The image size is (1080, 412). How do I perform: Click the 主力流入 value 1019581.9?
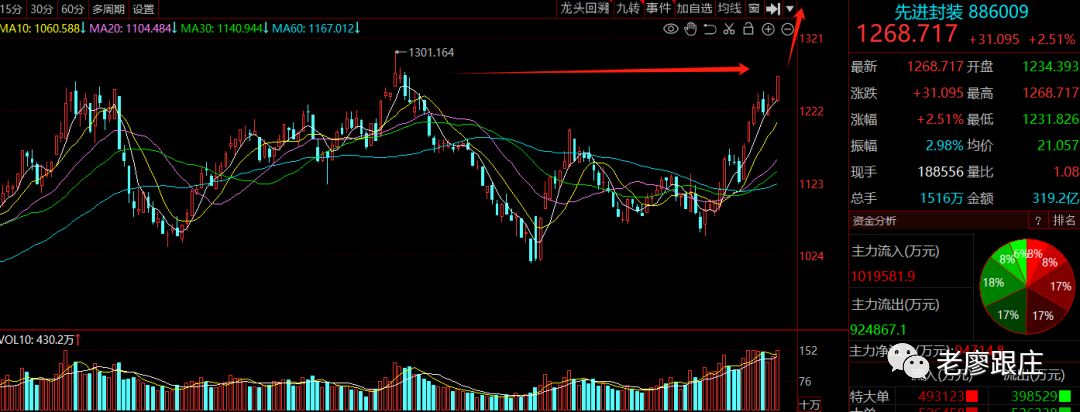click(883, 276)
